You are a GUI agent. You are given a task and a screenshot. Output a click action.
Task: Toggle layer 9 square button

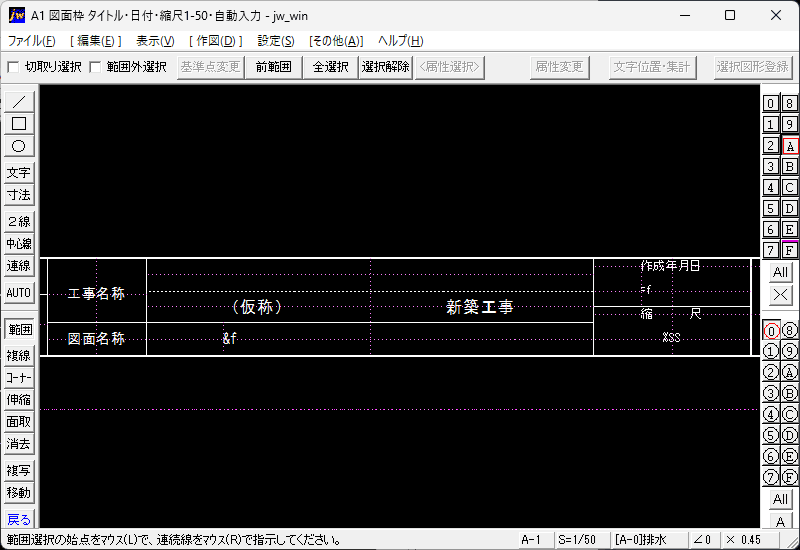(x=790, y=124)
